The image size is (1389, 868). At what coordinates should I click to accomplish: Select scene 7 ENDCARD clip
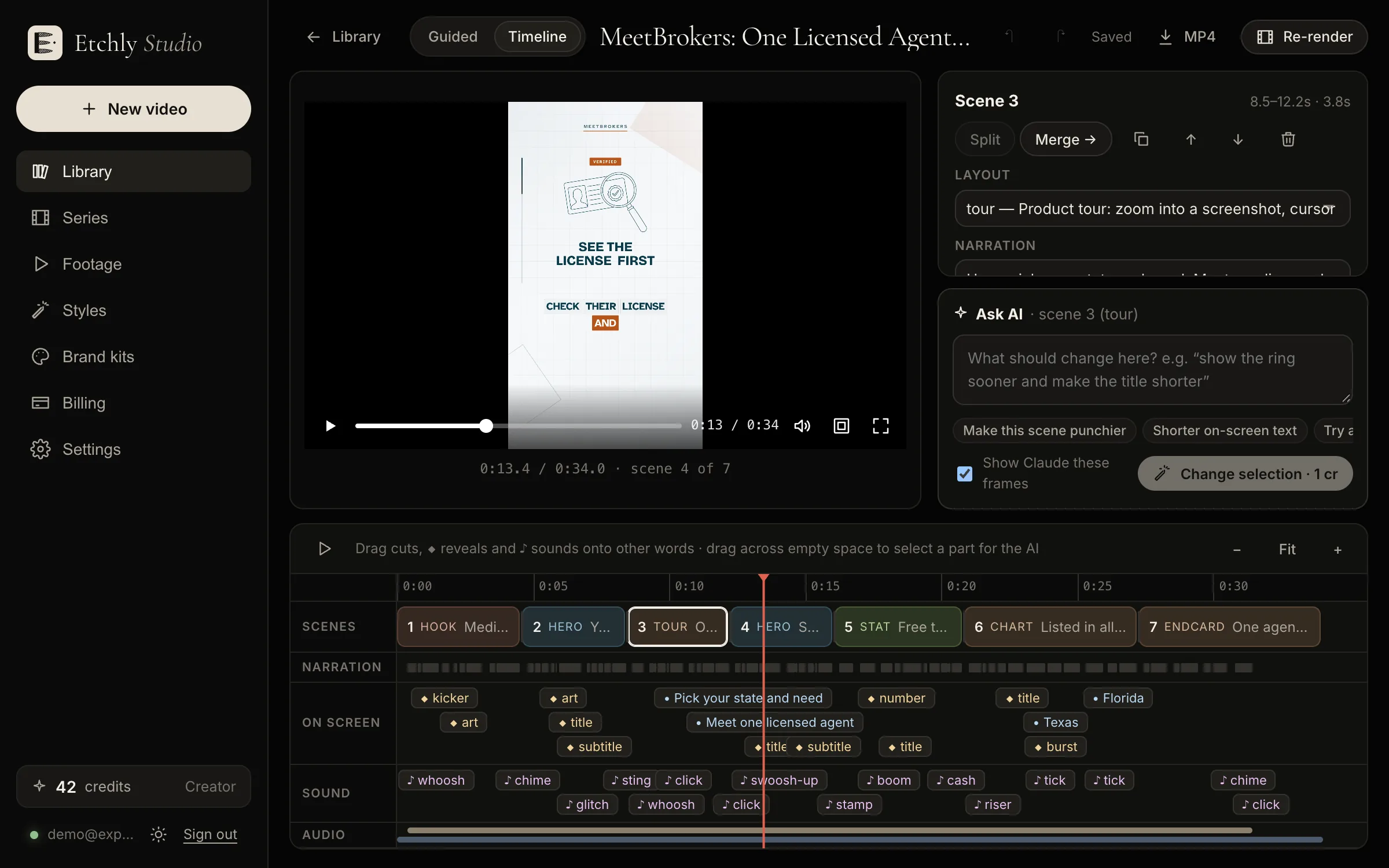click(x=1229, y=627)
